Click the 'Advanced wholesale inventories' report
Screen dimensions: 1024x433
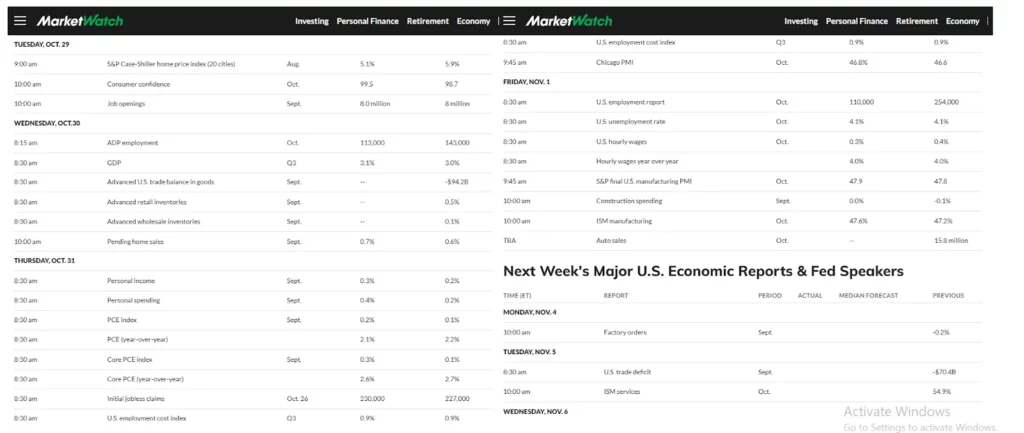pos(153,221)
